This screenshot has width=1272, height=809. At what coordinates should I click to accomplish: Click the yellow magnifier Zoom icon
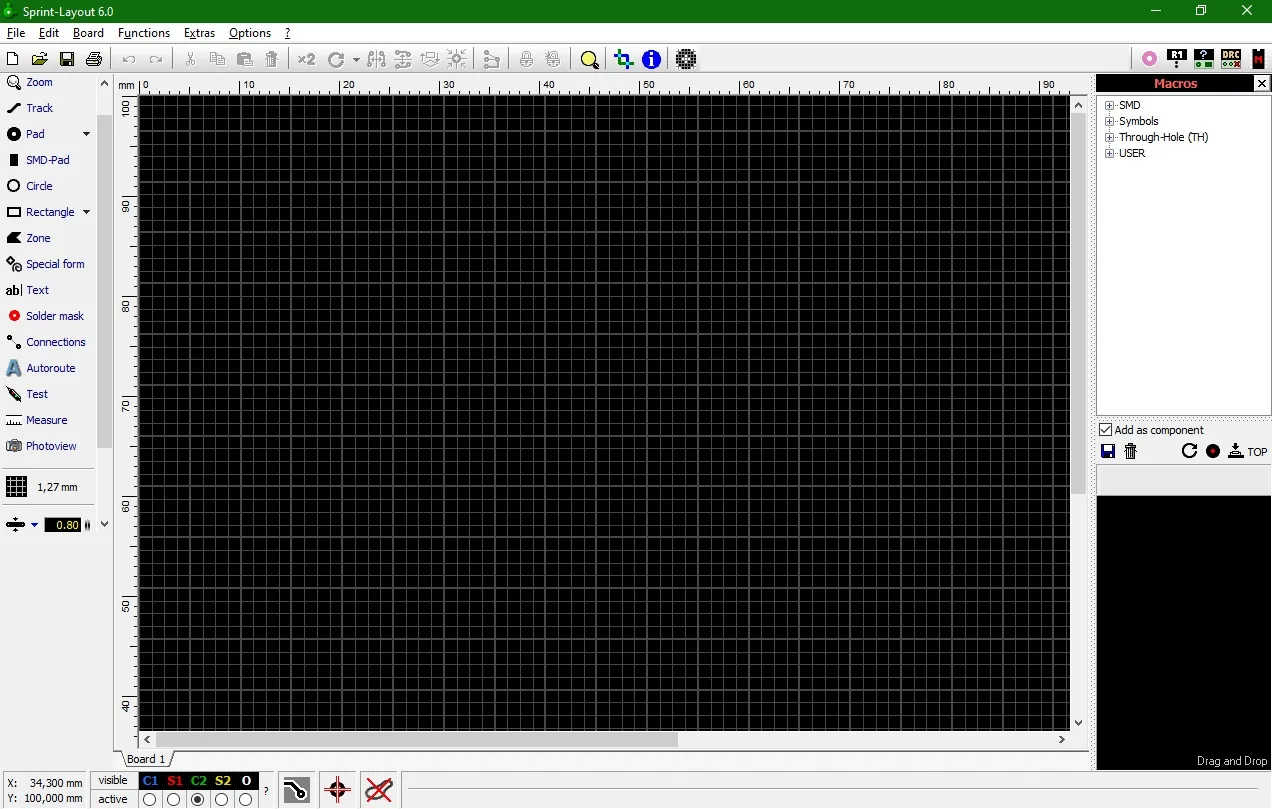point(590,60)
